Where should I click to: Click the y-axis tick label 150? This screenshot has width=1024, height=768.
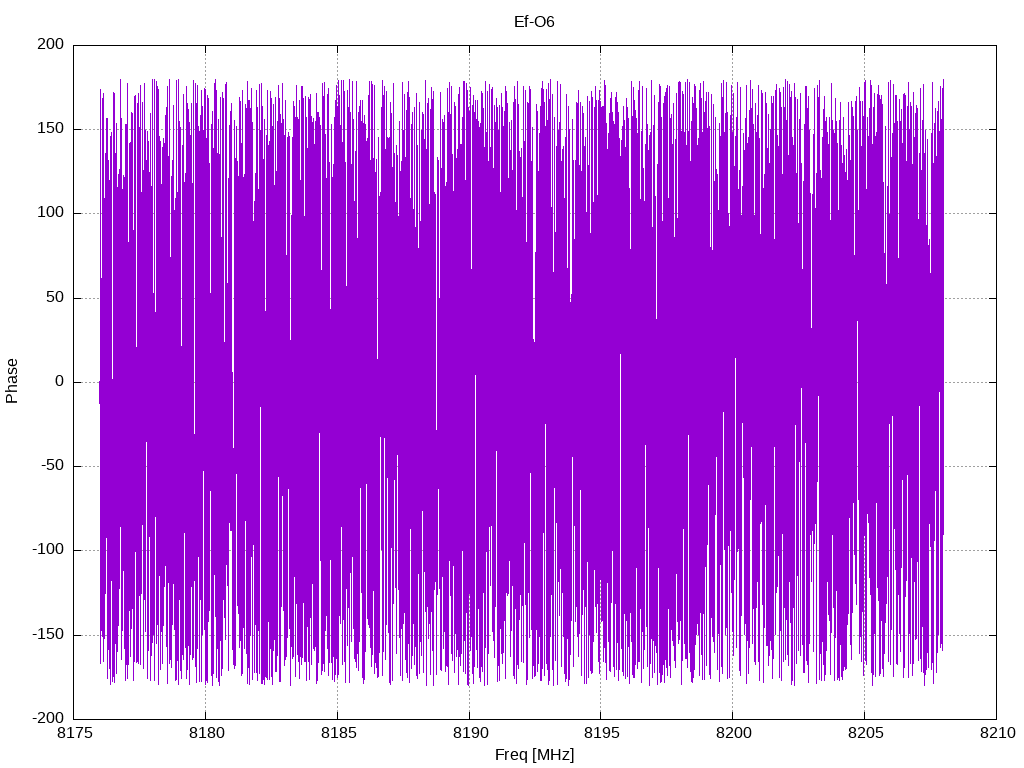click(x=51, y=129)
